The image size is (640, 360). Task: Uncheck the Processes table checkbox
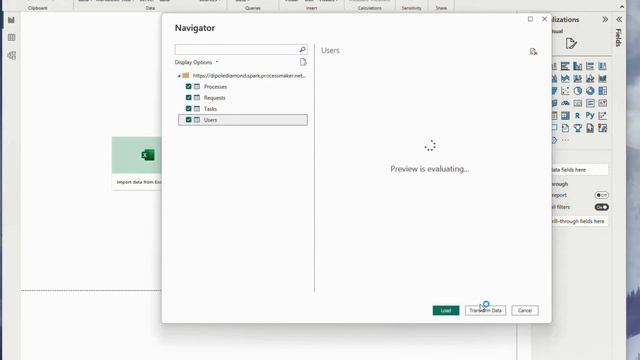(188, 87)
